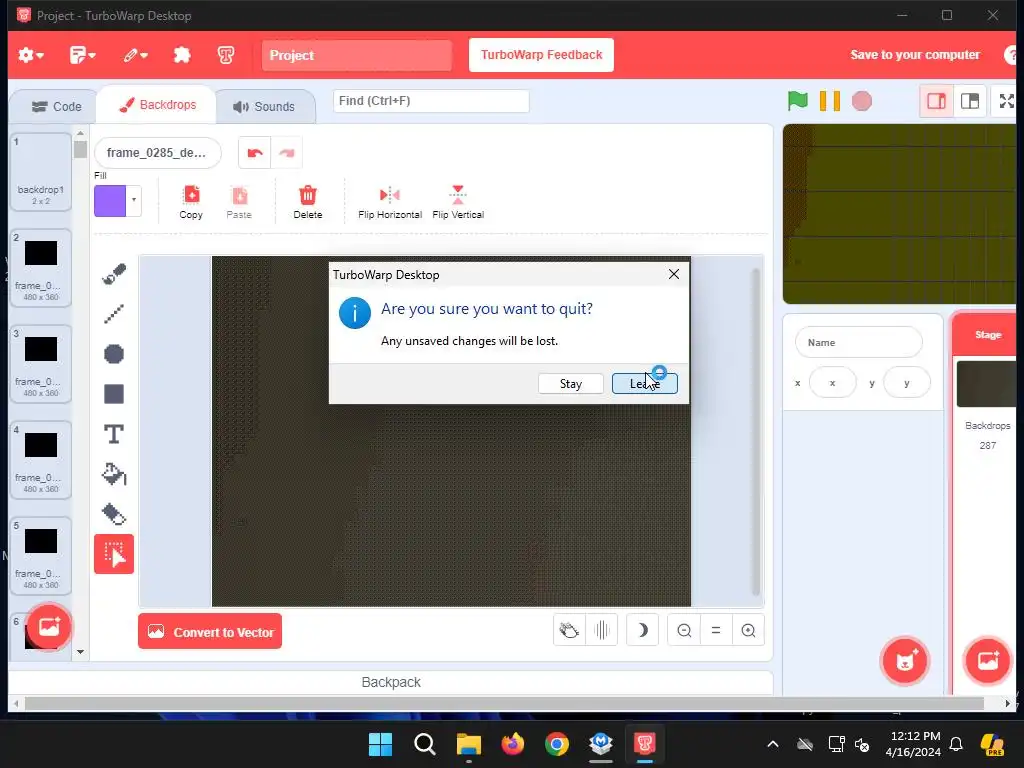Close the quit confirmation dialog
This screenshot has width=1024, height=768.
pos(674,274)
